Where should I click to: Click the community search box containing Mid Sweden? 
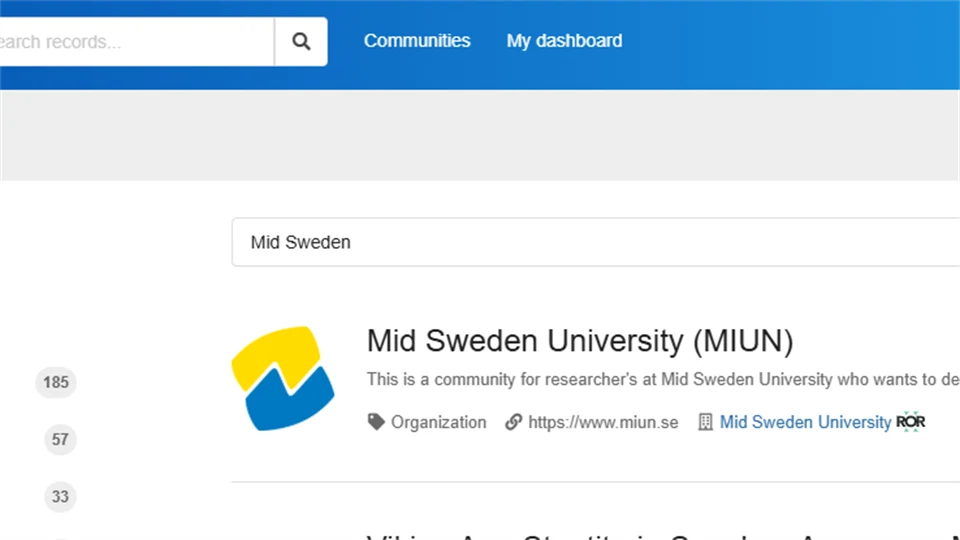590,242
